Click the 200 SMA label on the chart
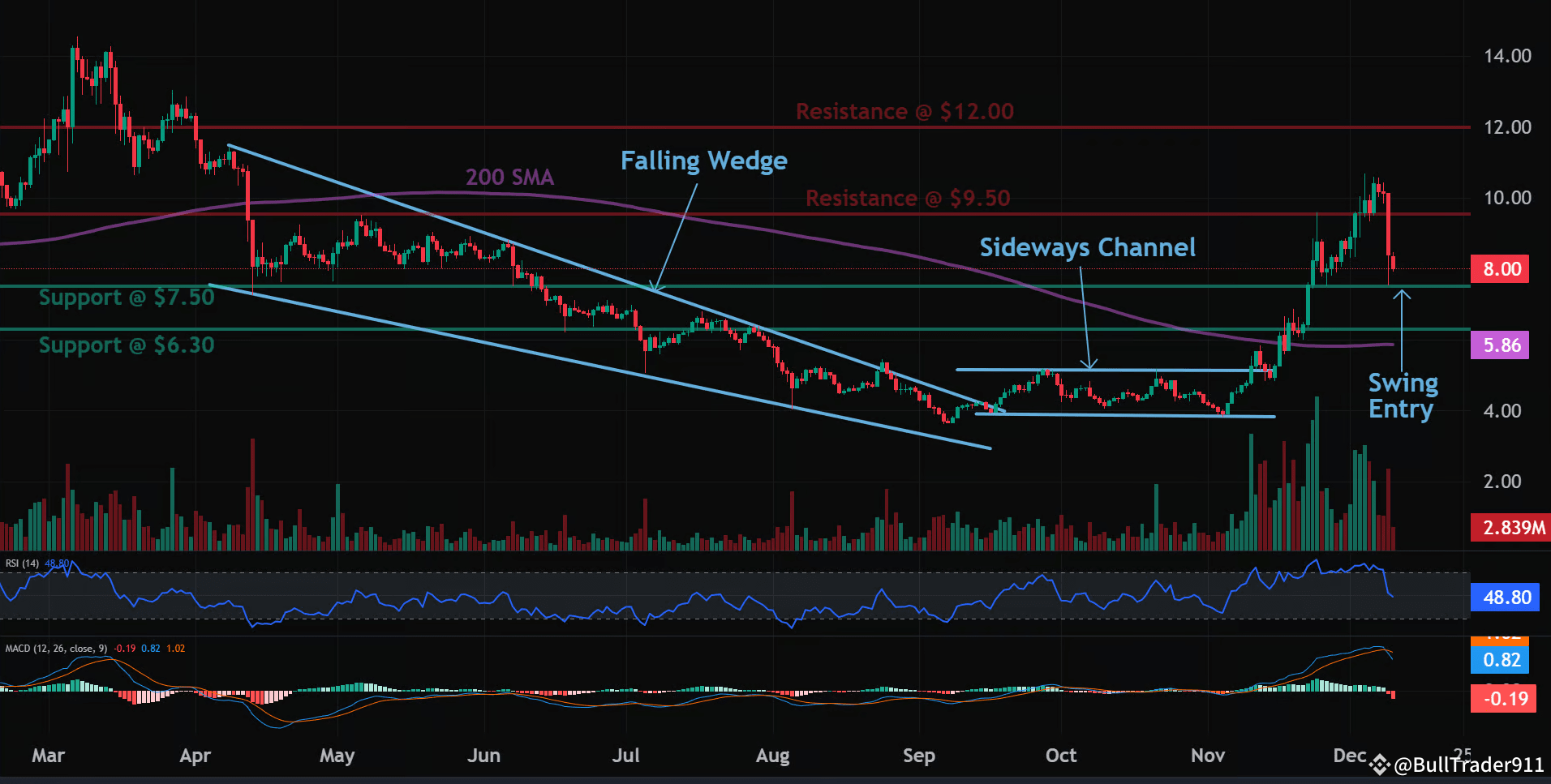 tap(509, 177)
